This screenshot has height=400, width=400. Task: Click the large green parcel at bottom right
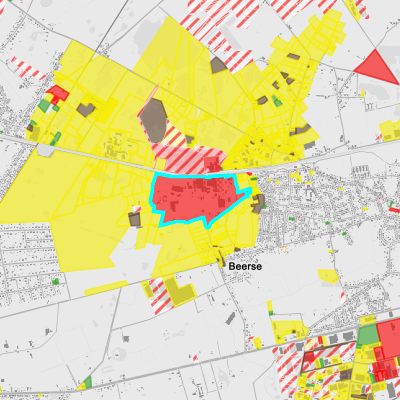369,335
